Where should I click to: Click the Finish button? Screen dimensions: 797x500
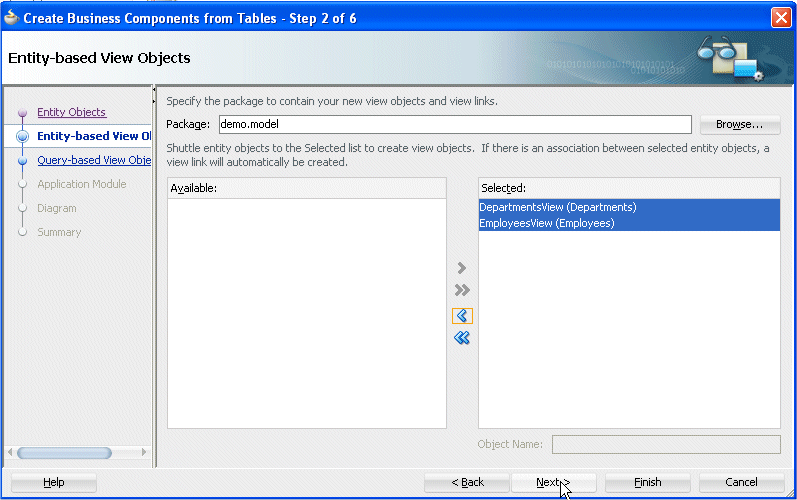[x=648, y=482]
